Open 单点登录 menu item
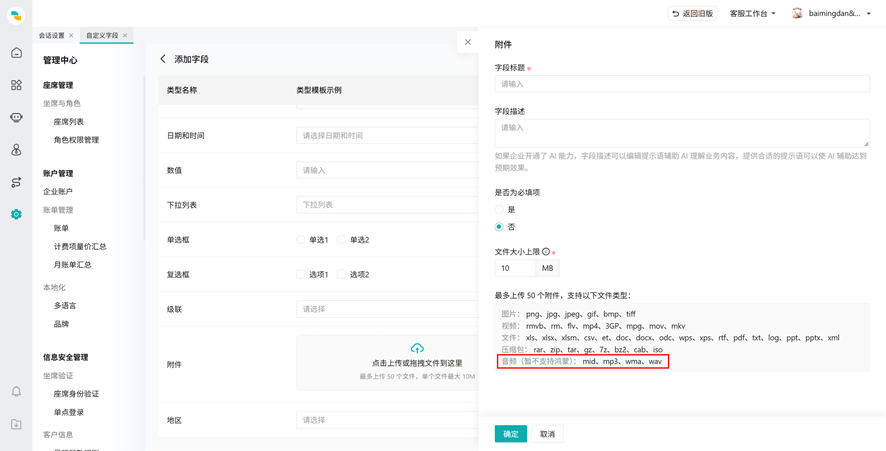 tap(69, 413)
